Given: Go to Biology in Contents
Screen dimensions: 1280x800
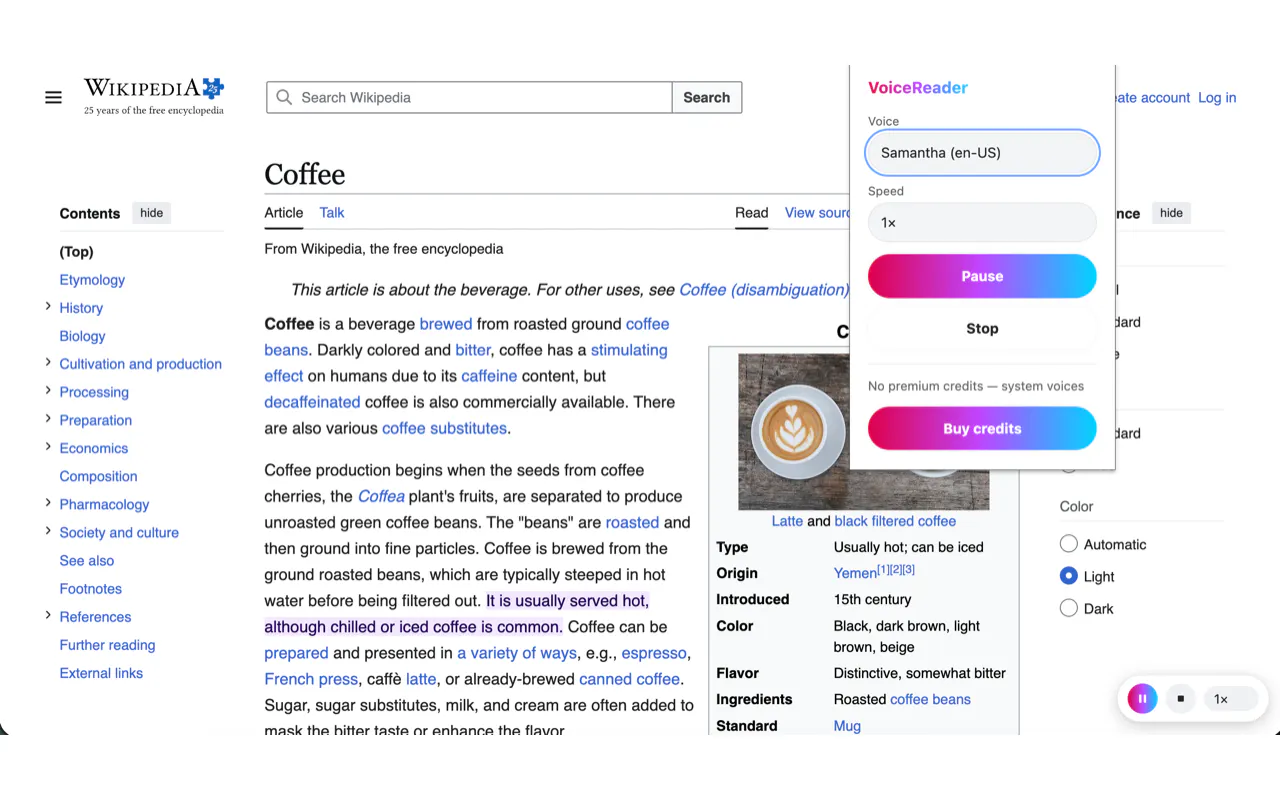Looking at the screenshot, I should (82, 336).
